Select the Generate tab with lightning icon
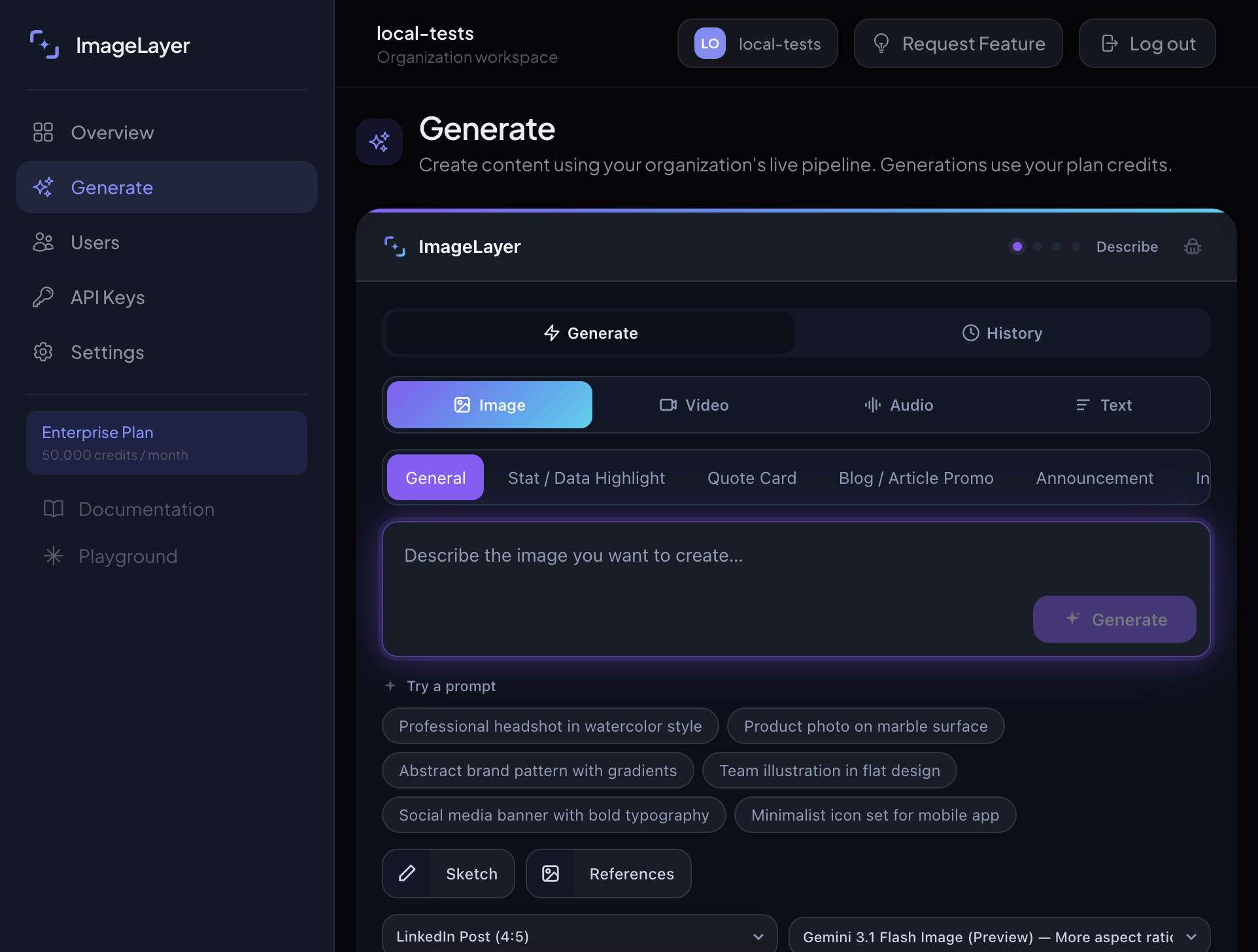This screenshot has width=1258, height=952. point(590,333)
